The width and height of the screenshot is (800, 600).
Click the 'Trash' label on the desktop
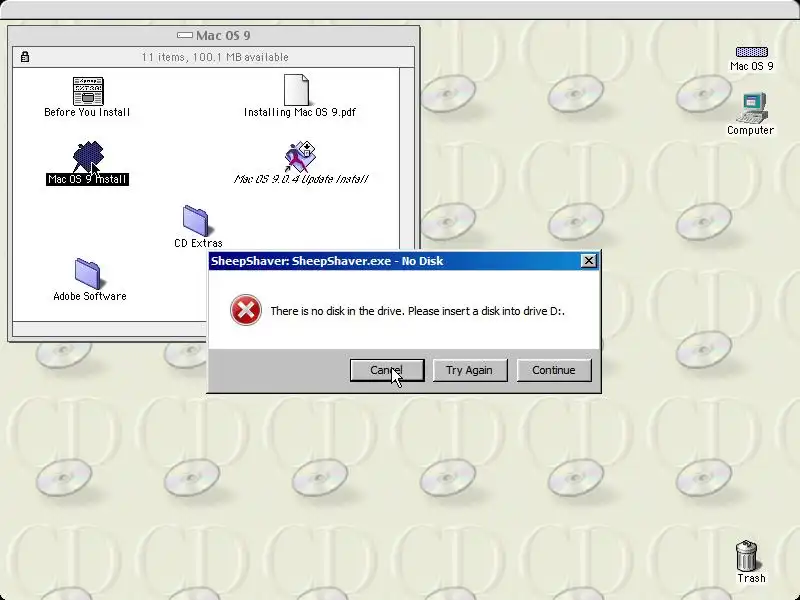click(752, 578)
